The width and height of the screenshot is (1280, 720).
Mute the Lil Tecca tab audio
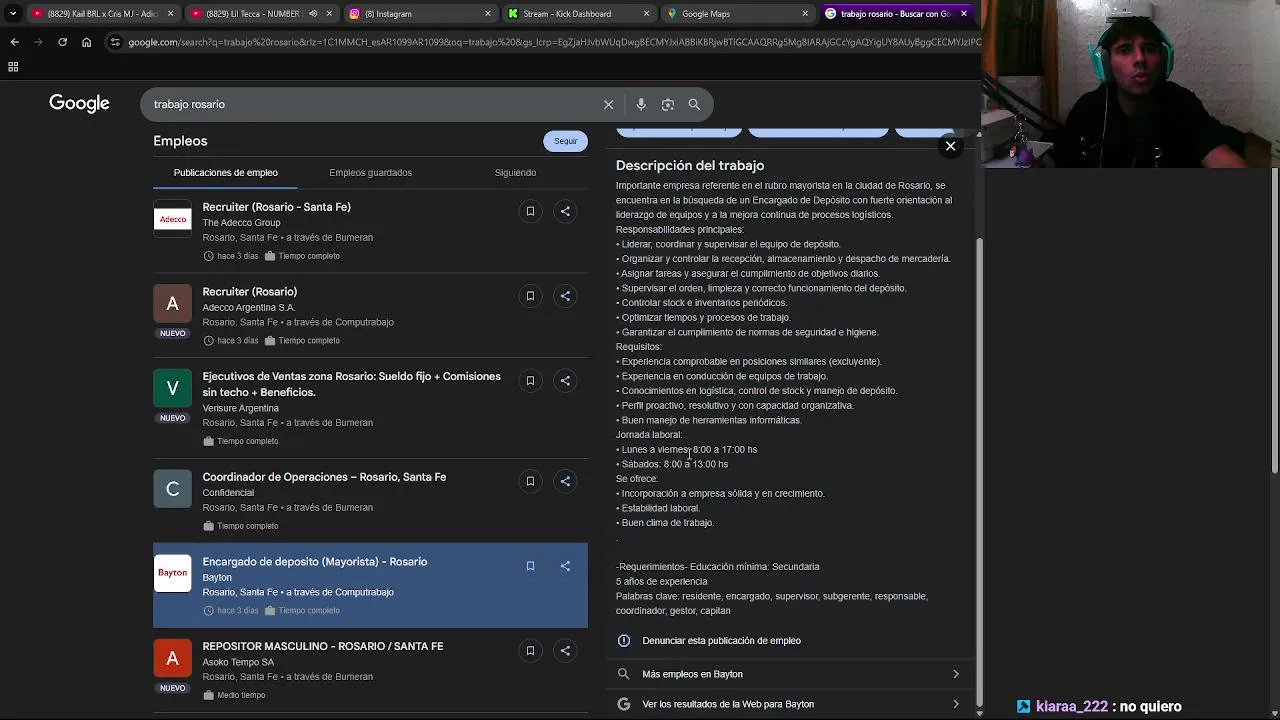pyautogui.click(x=313, y=14)
